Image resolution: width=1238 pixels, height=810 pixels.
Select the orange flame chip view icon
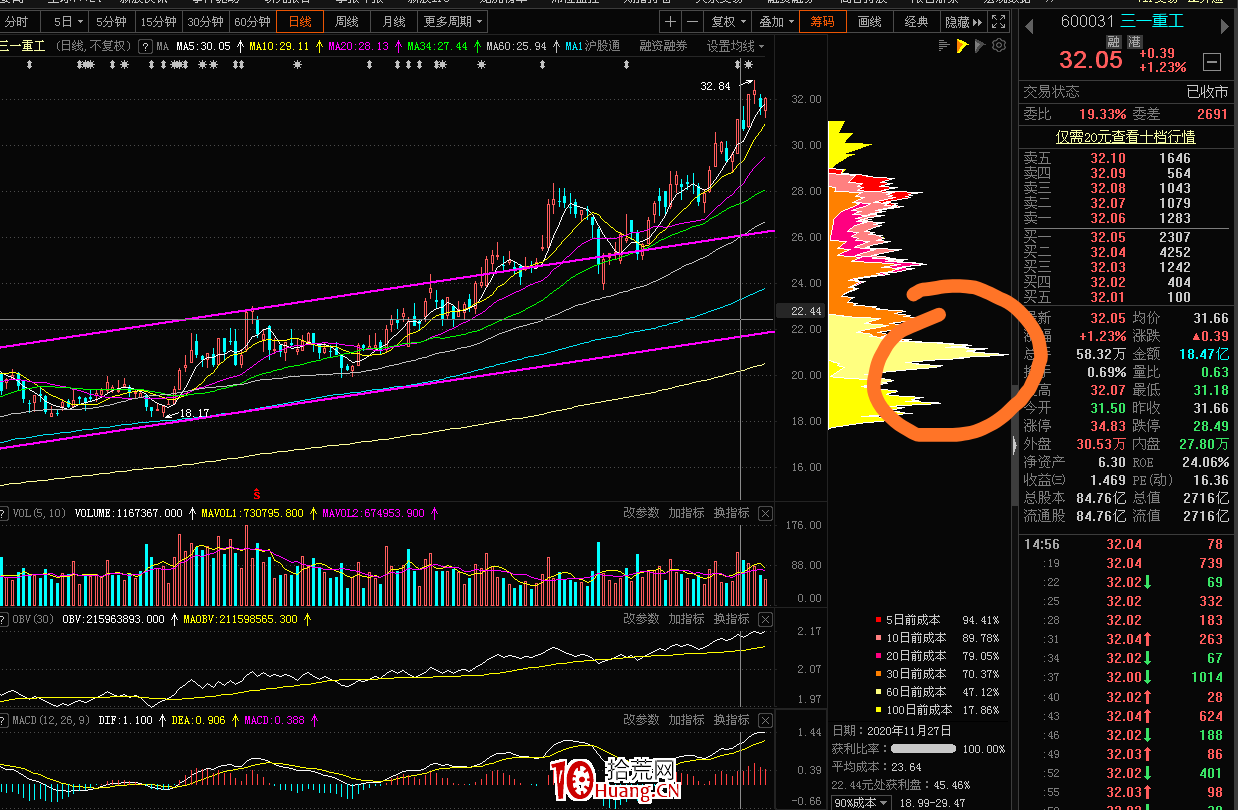click(962, 46)
